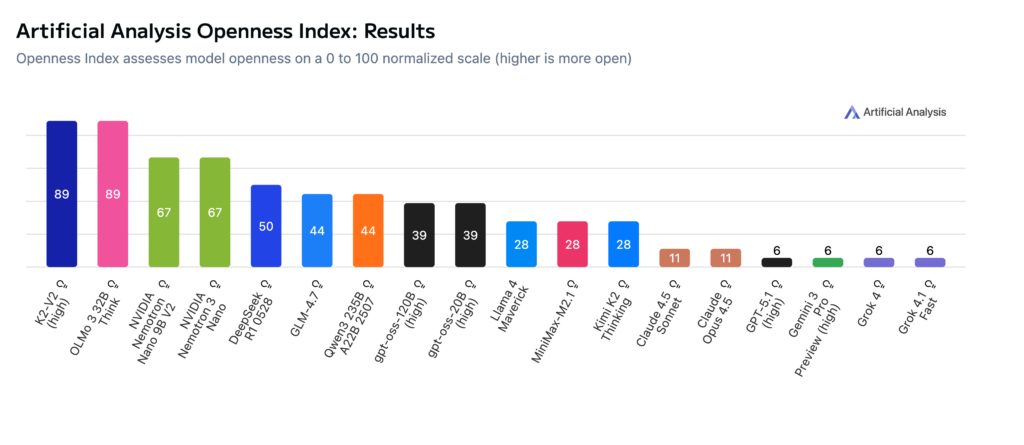
Task: Select the pink OLMo 3 32B Think bar
Action: point(112,194)
